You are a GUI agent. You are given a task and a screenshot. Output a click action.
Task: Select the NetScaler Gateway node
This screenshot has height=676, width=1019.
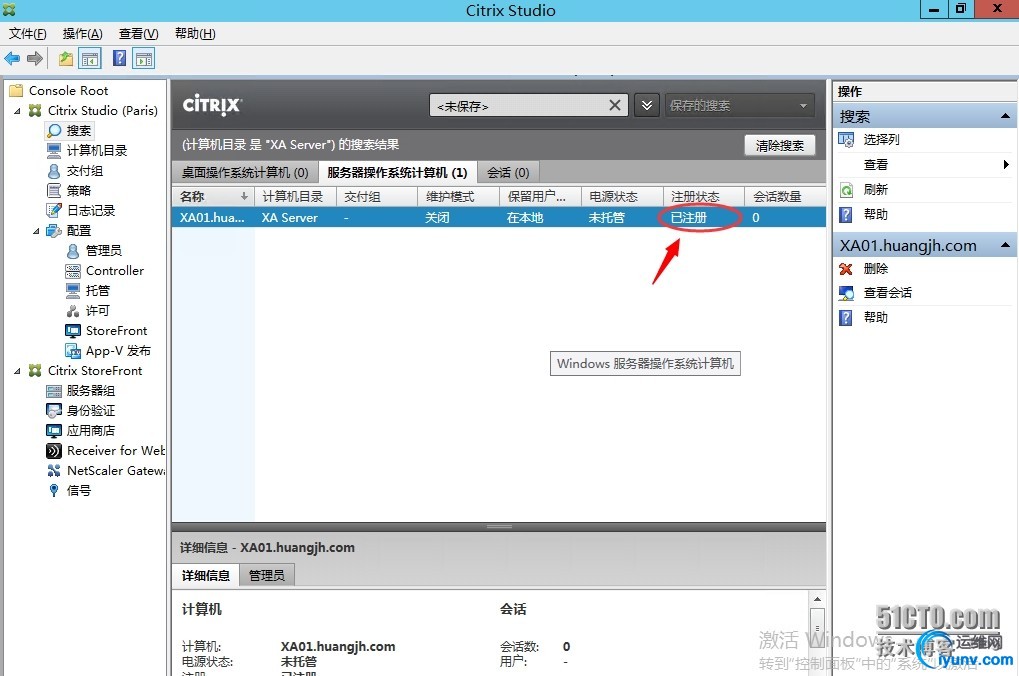[x=106, y=471]
